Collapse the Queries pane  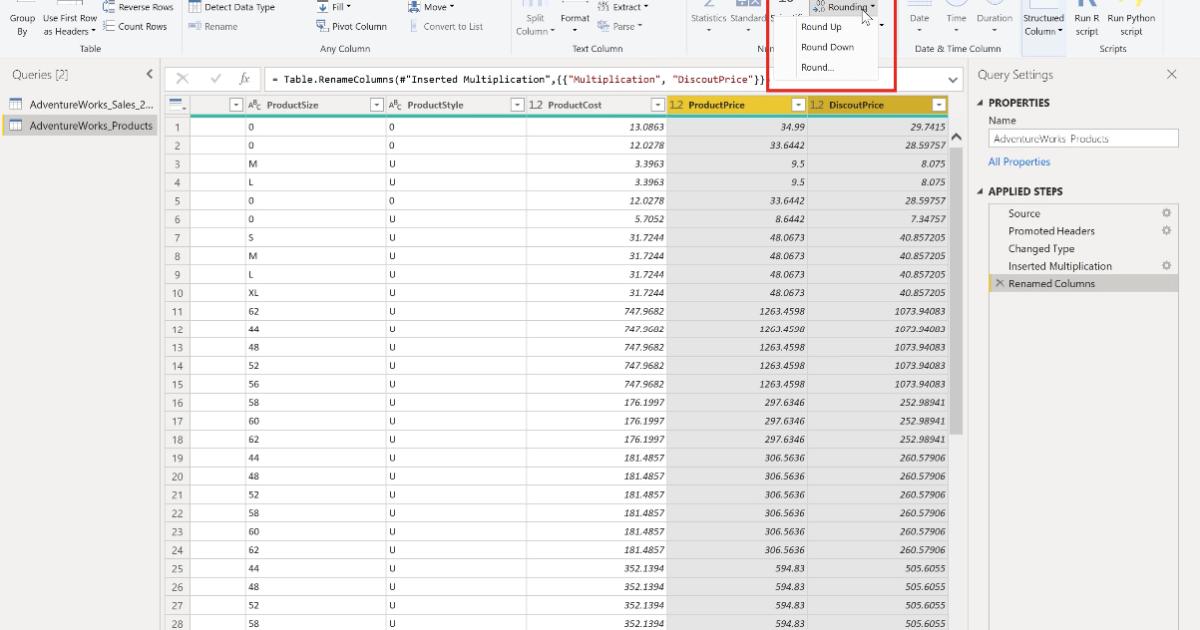[x=149, y=73]
